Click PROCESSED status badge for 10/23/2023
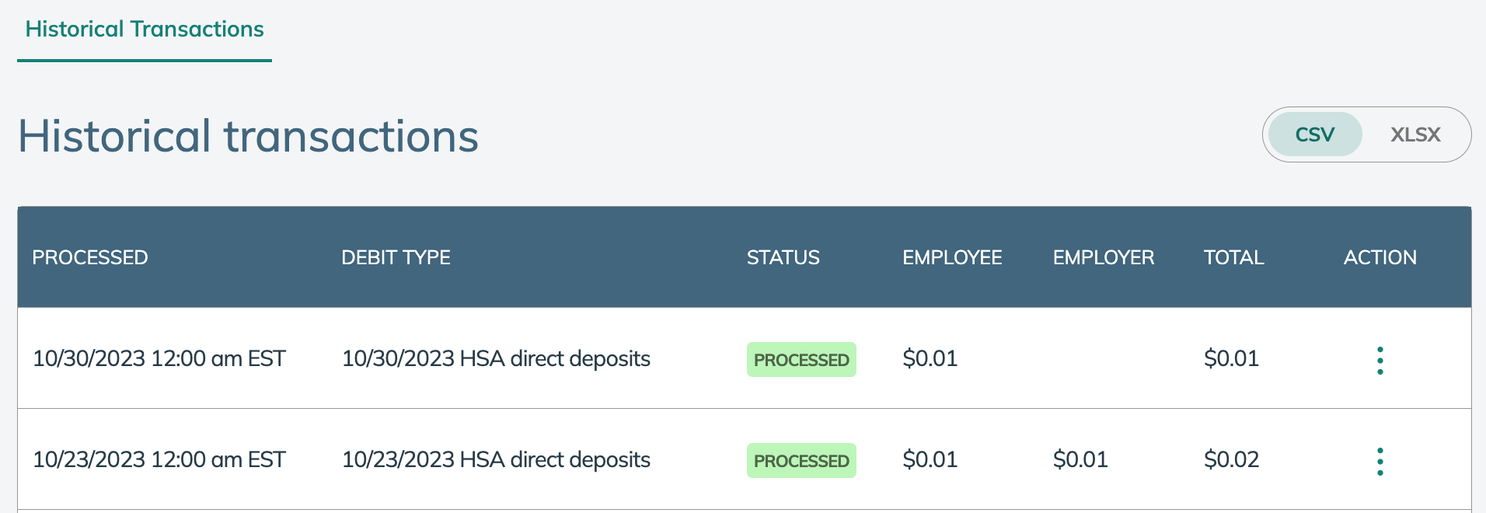This screenshot has height=513, width=1486. coord(802,461)
